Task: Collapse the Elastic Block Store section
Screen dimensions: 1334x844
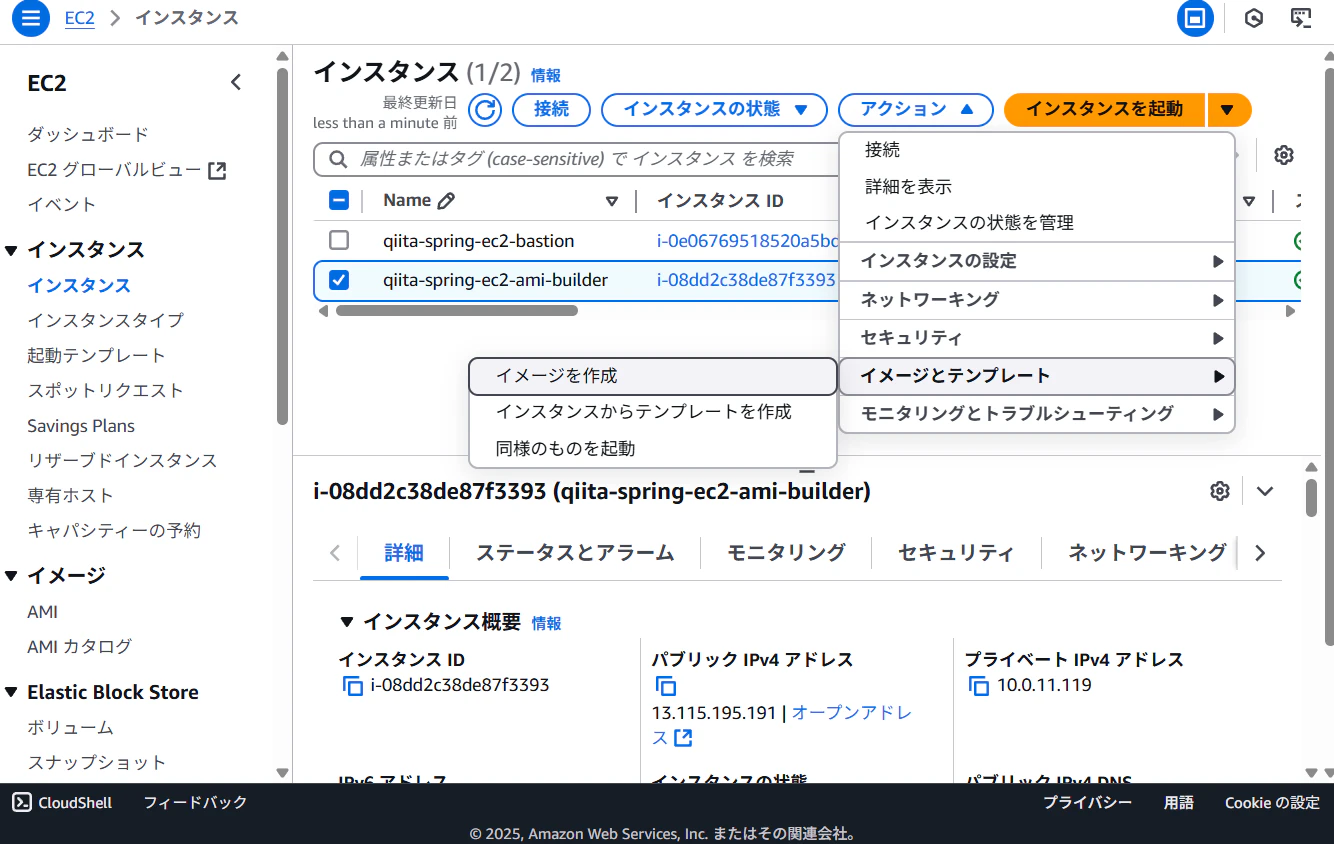Action: click(11, 692)
